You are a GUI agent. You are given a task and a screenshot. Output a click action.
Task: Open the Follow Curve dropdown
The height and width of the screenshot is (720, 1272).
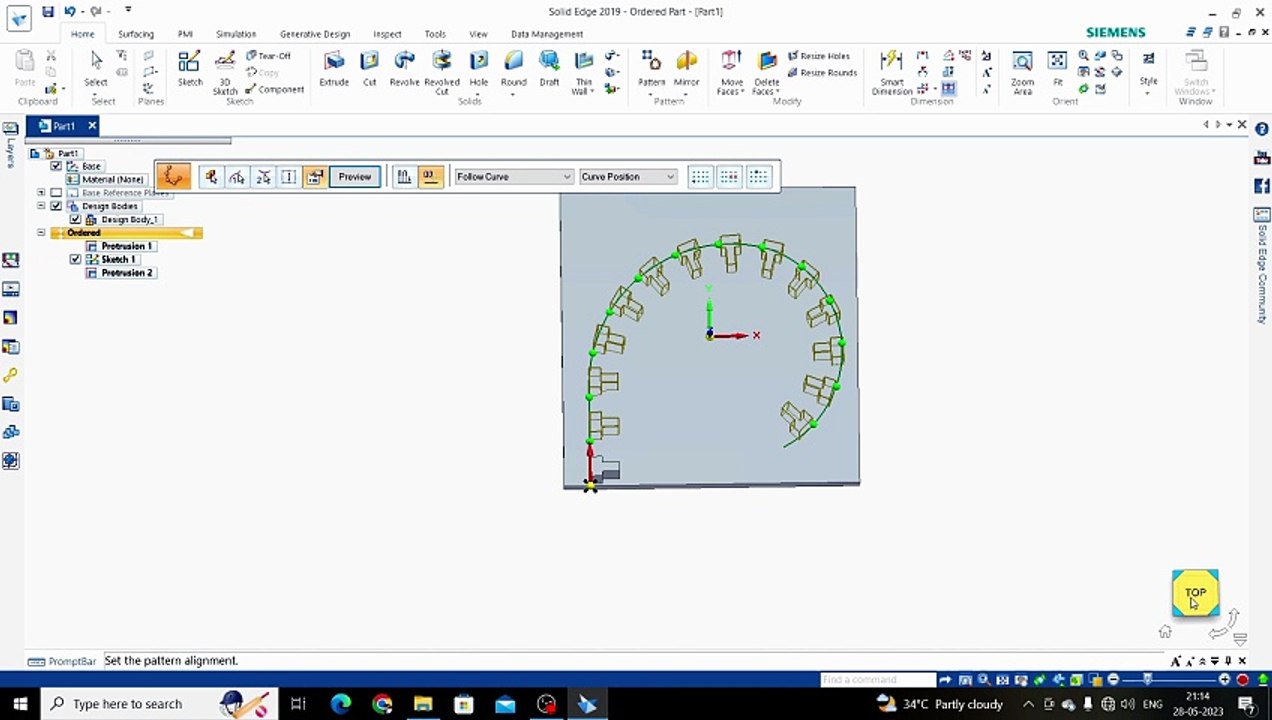(x=513, y=176)
